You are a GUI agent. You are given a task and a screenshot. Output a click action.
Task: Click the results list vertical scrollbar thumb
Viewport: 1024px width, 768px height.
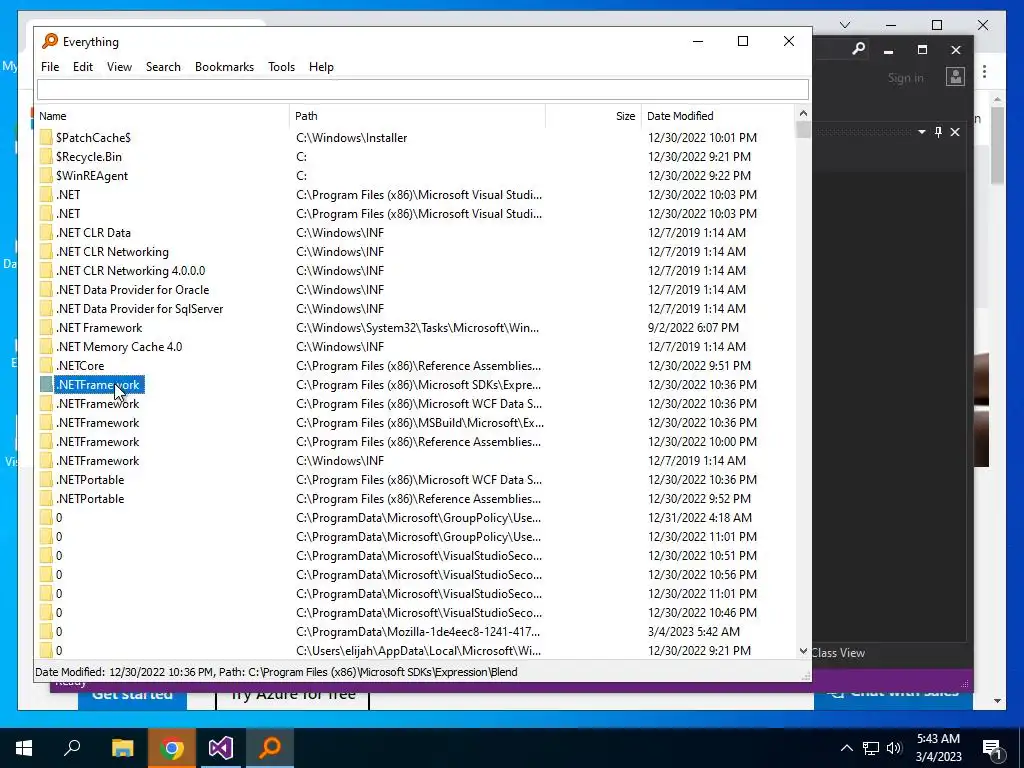coord(803,129)
